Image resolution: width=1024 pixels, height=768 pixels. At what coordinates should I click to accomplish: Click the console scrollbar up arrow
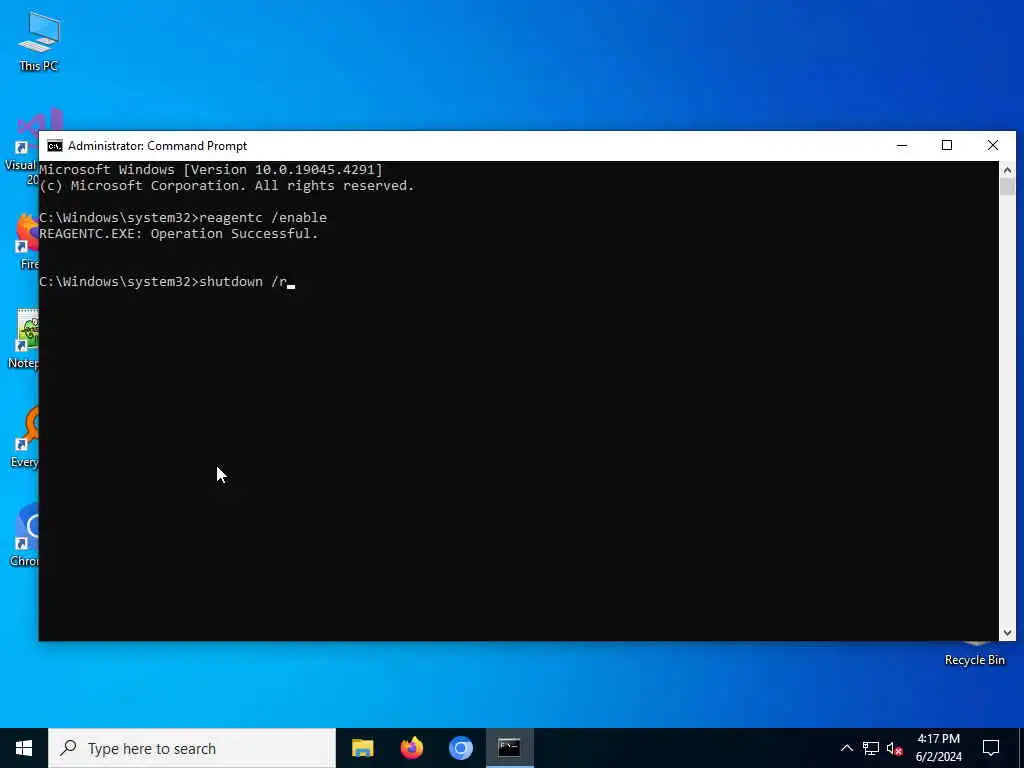pyautogui.click(x=1007, y=170)
